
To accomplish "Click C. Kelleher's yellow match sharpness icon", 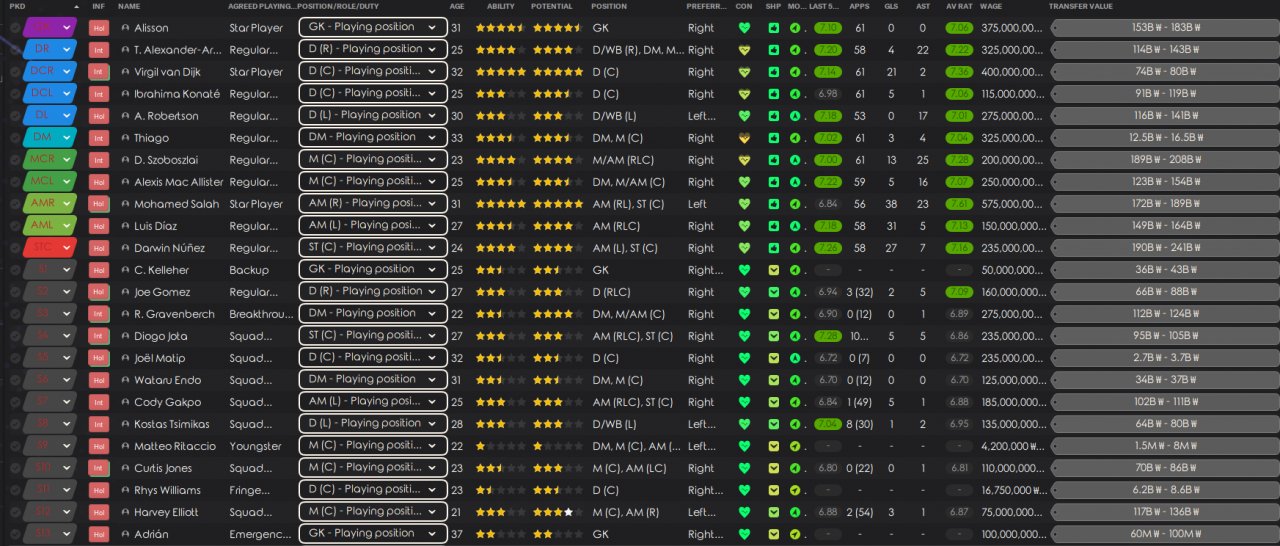I will (x=773, y=270).
